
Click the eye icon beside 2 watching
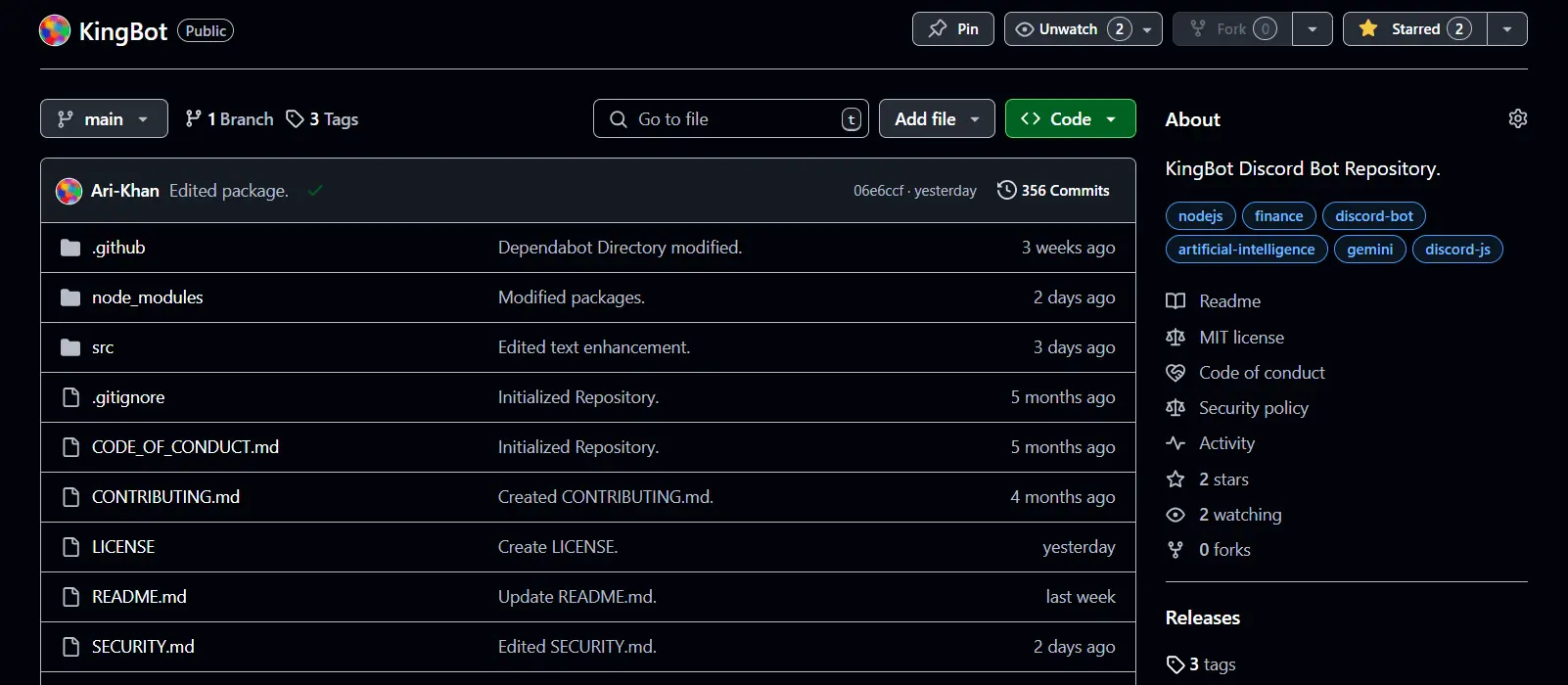pos(1176,515)
